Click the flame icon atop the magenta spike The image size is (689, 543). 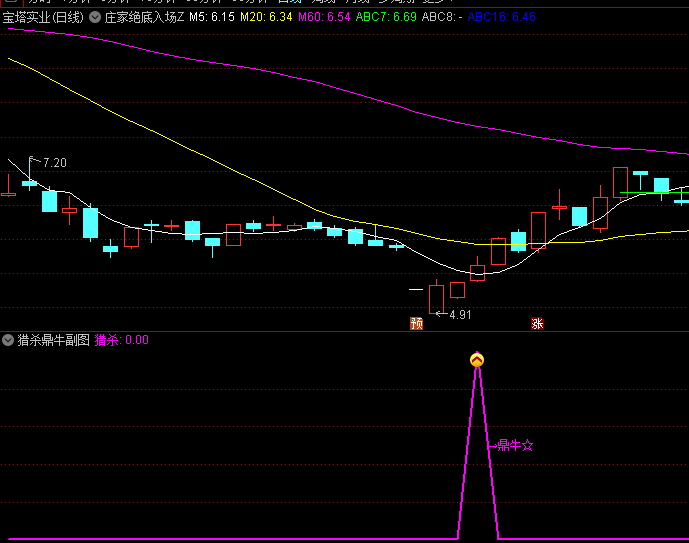click(x=477, y=359)
